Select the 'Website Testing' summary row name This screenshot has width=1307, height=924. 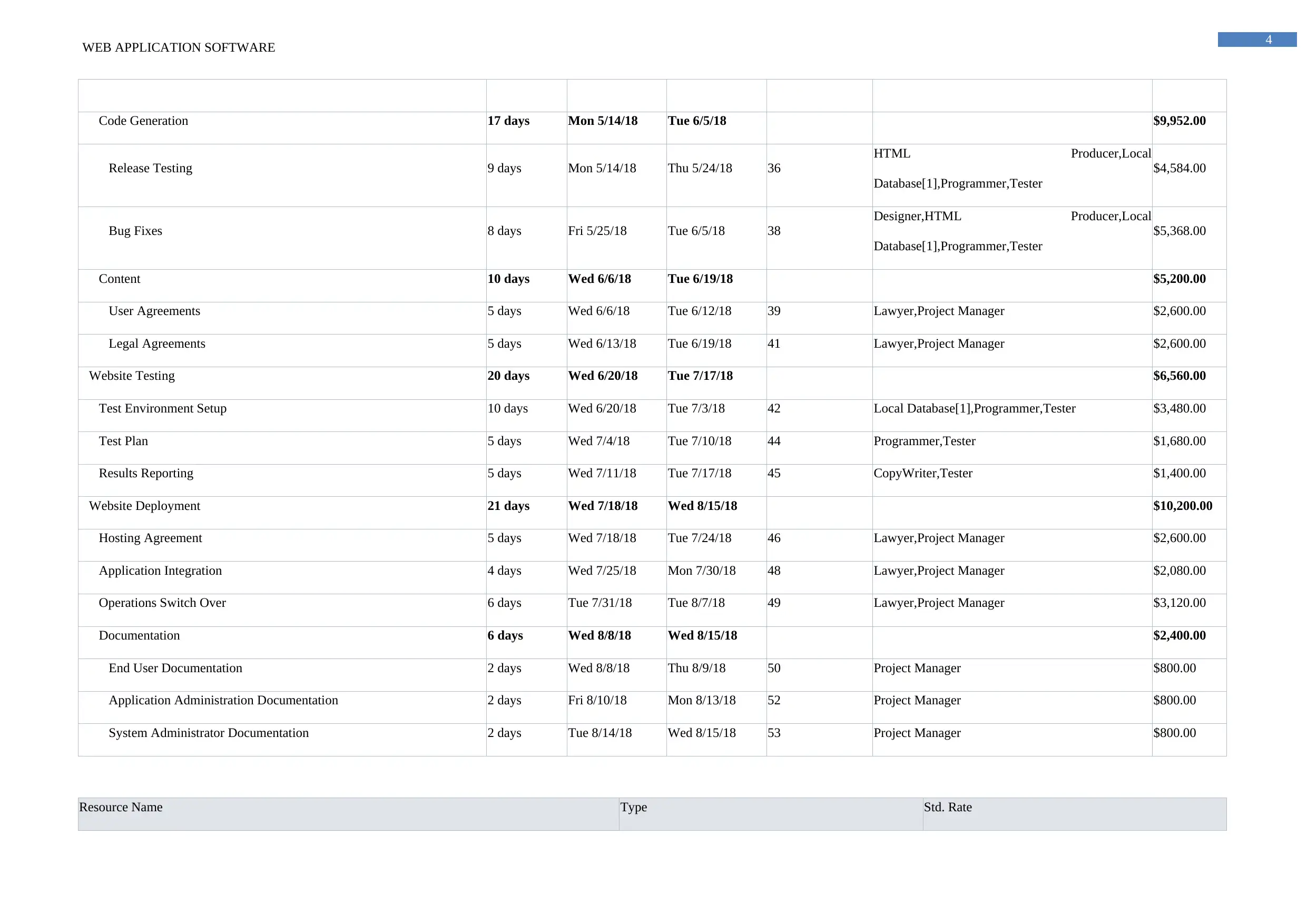tap(132, 376)
